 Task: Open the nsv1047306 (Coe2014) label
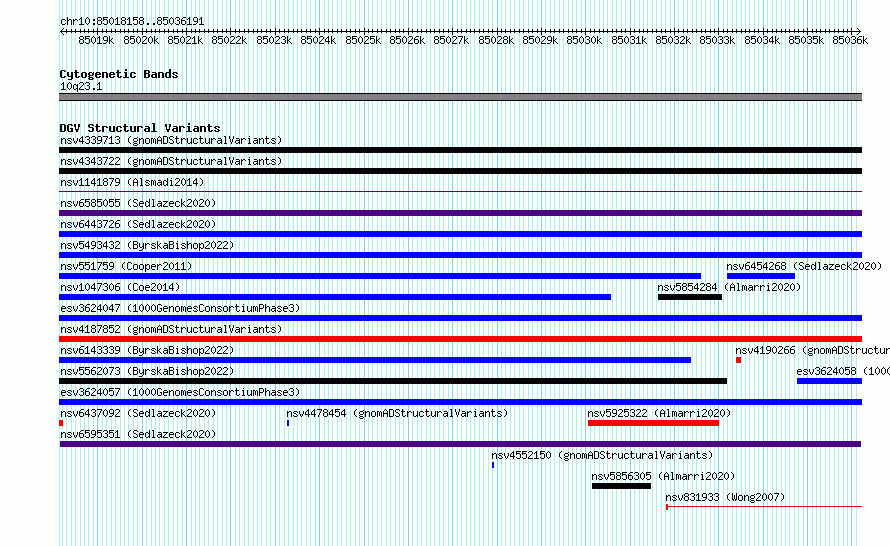120,287
